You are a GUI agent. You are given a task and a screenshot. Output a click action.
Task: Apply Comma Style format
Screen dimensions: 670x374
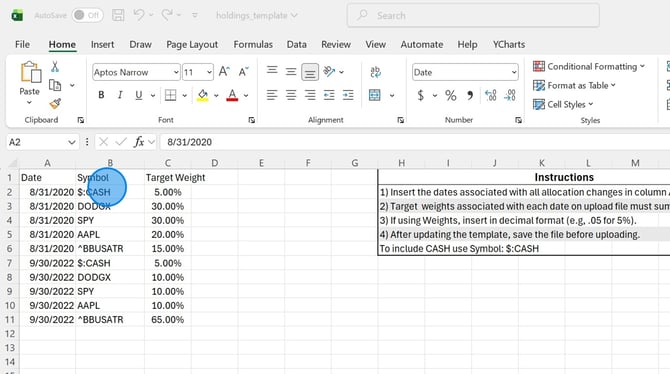click(x=470, y=95)
